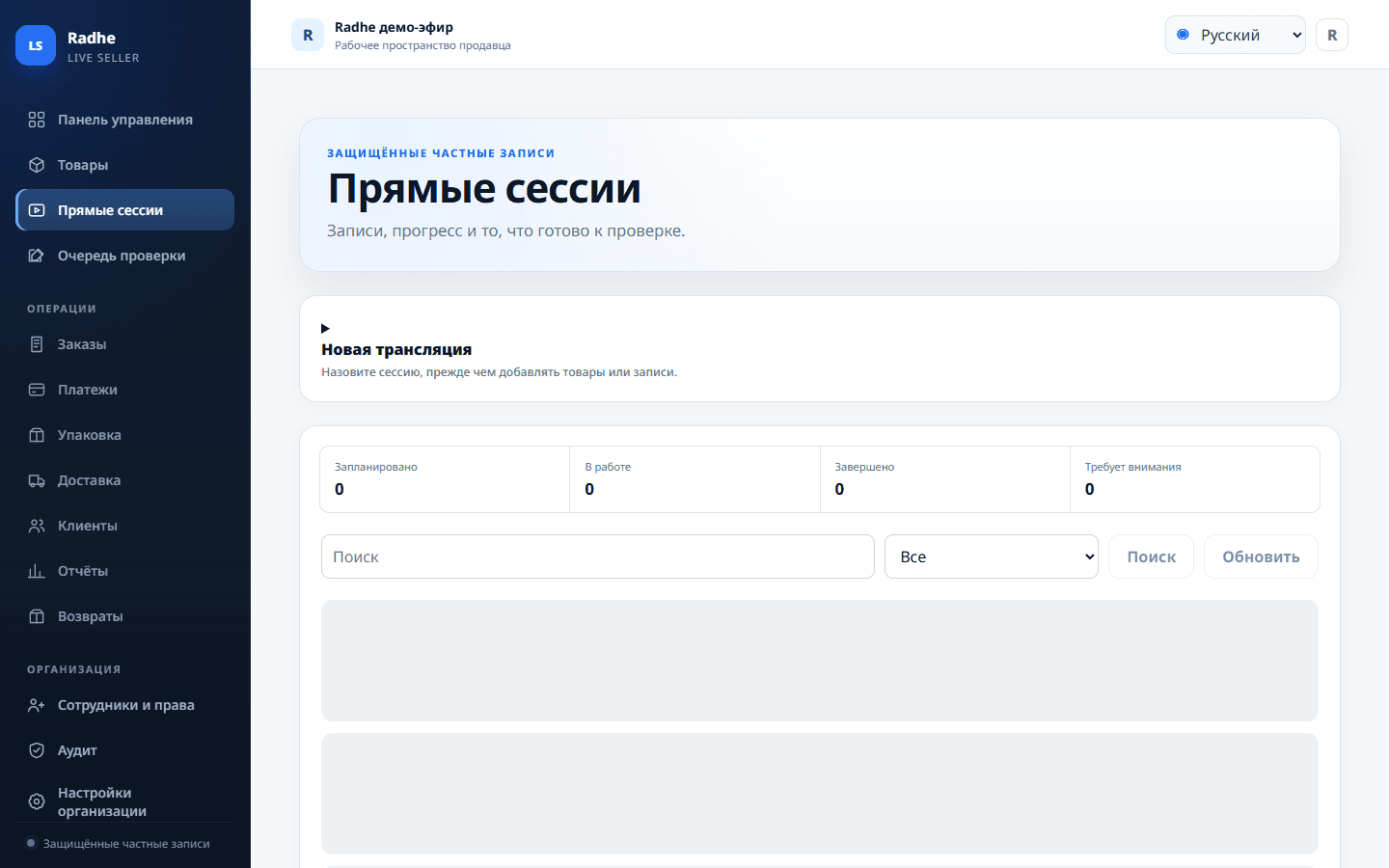Viewport: 1389px width, 868px height.
Task: Select the Запланировано stat card
Action: click(445, 479)
